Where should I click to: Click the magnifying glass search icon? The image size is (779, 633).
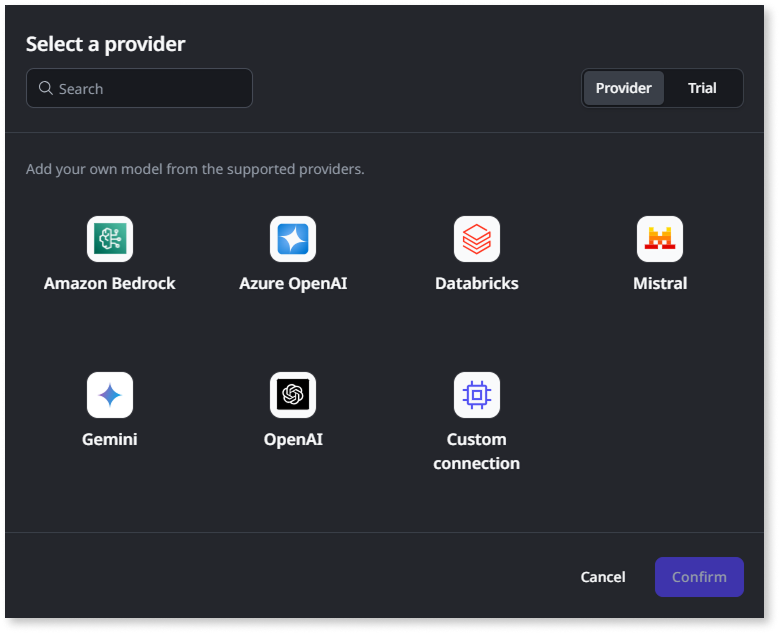point(46,88)
